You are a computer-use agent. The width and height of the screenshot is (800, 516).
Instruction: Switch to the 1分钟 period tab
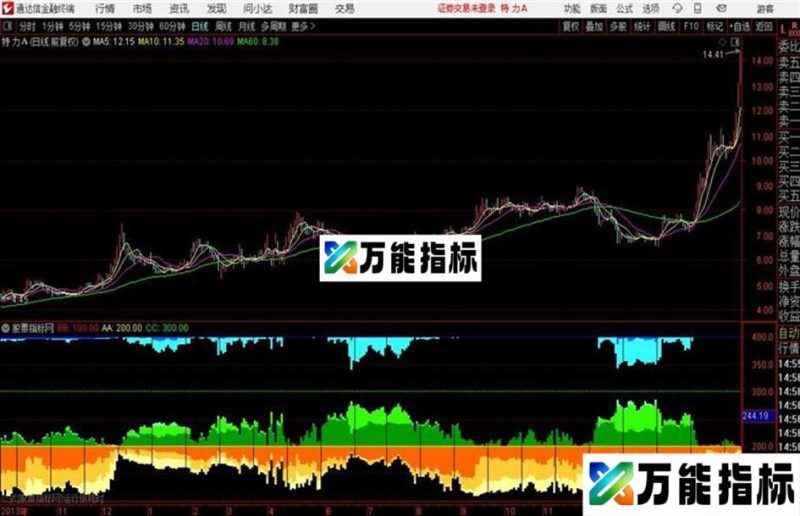(x=53, y=27)
